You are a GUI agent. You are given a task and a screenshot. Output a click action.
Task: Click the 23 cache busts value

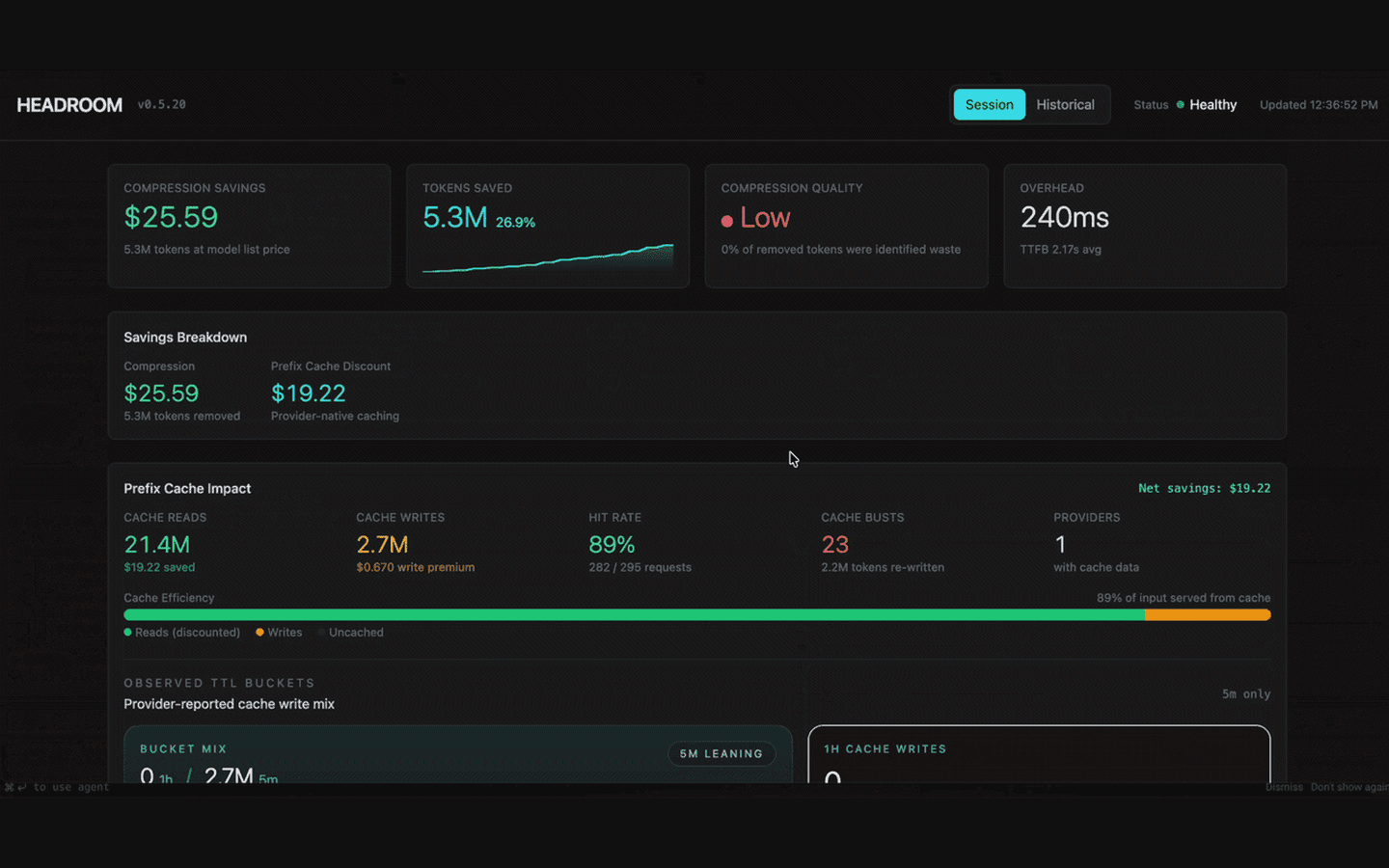[x=834, y=544]
